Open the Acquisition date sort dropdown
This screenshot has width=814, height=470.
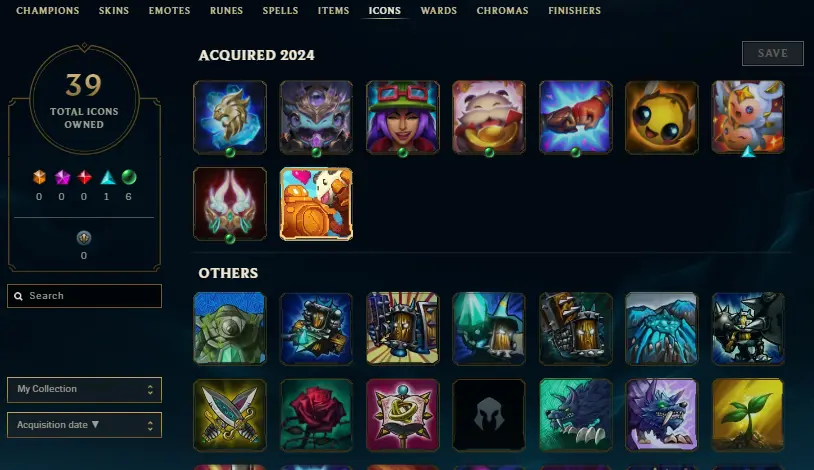coord(84,425)
